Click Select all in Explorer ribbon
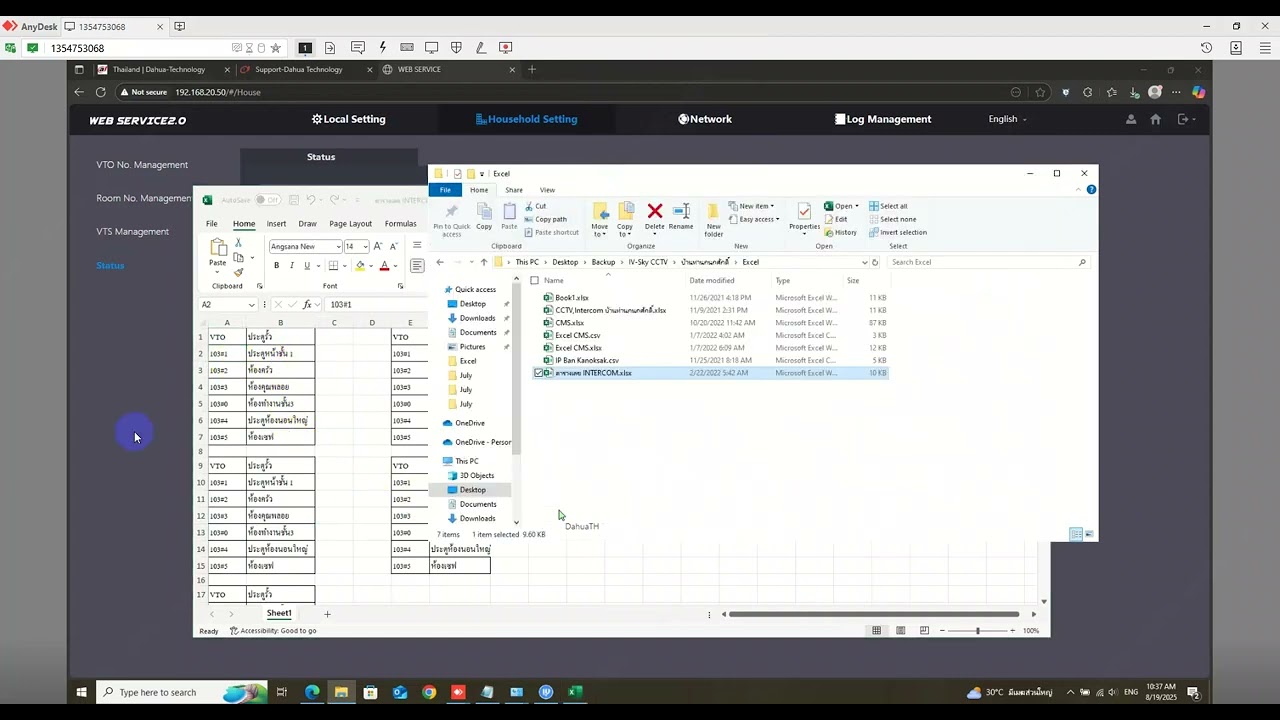The image size is (1280, 720). point(888,206)
